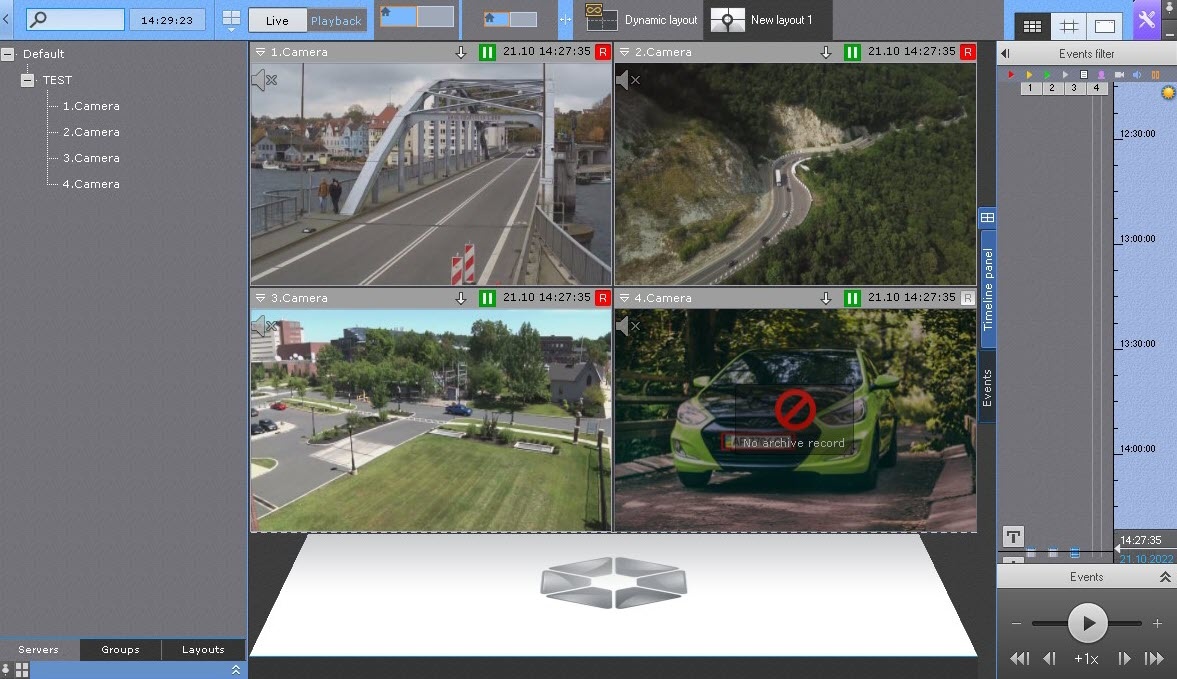Toggle red R recording on 2.Camera
The image size is (1177, 679).
coord(968,52)
